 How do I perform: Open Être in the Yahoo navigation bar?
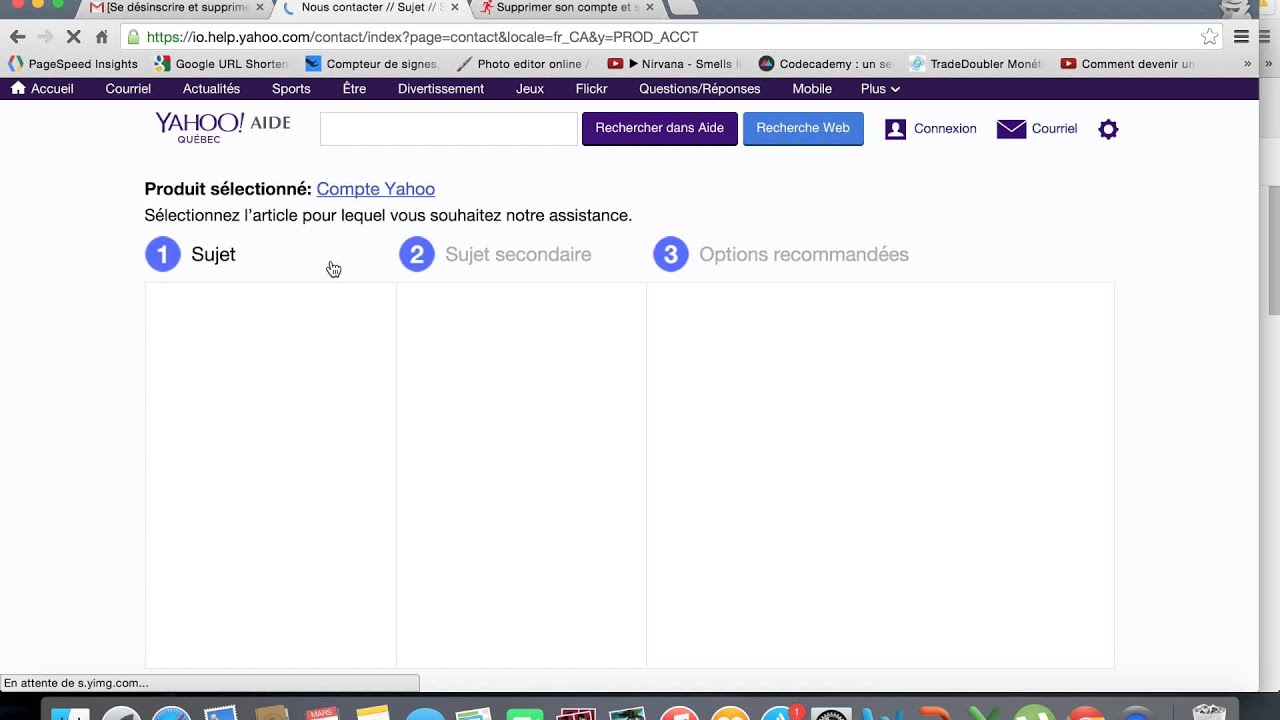point(354,89)
